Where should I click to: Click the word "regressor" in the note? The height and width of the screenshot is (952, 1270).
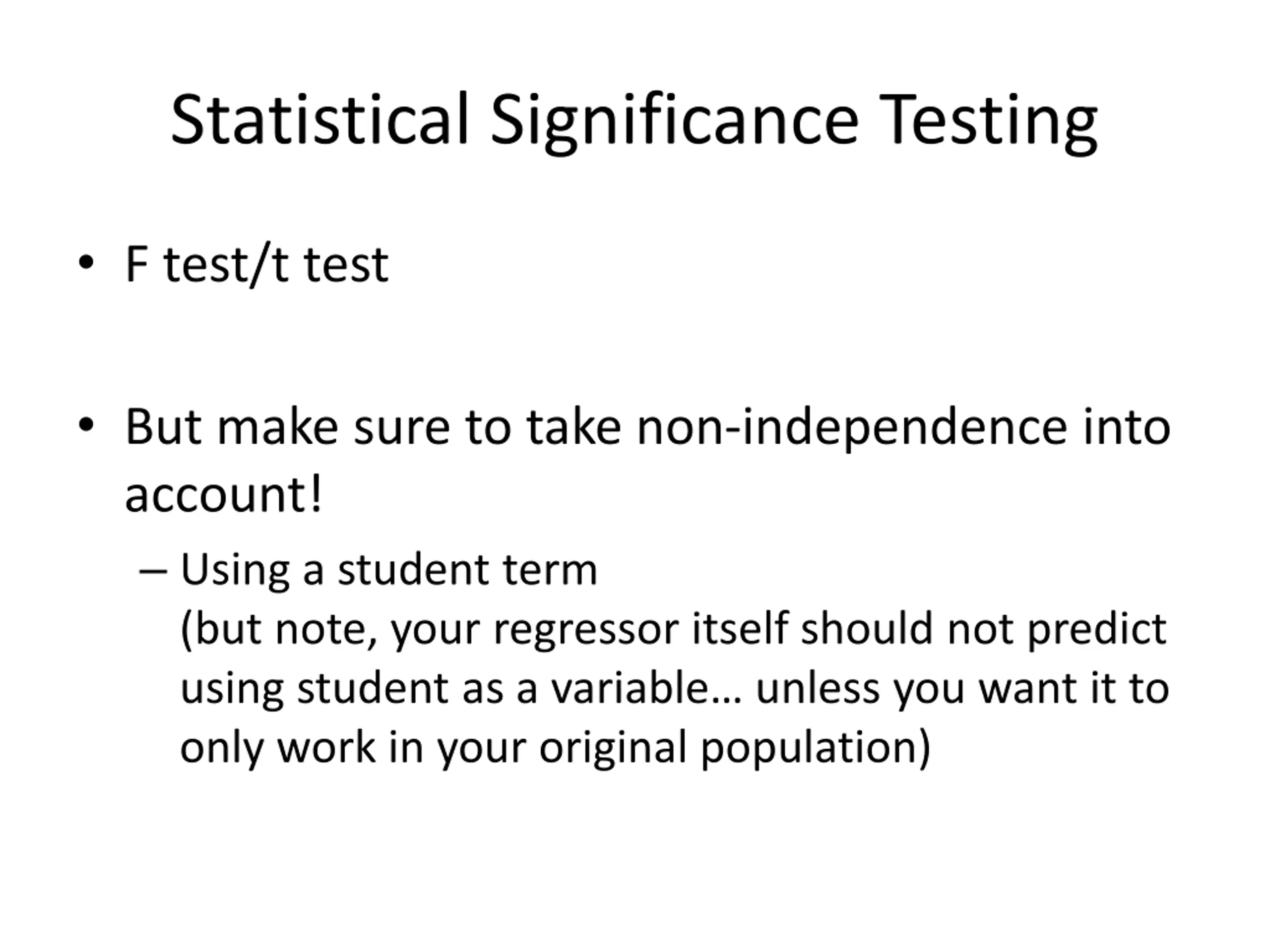coord(585,630)
